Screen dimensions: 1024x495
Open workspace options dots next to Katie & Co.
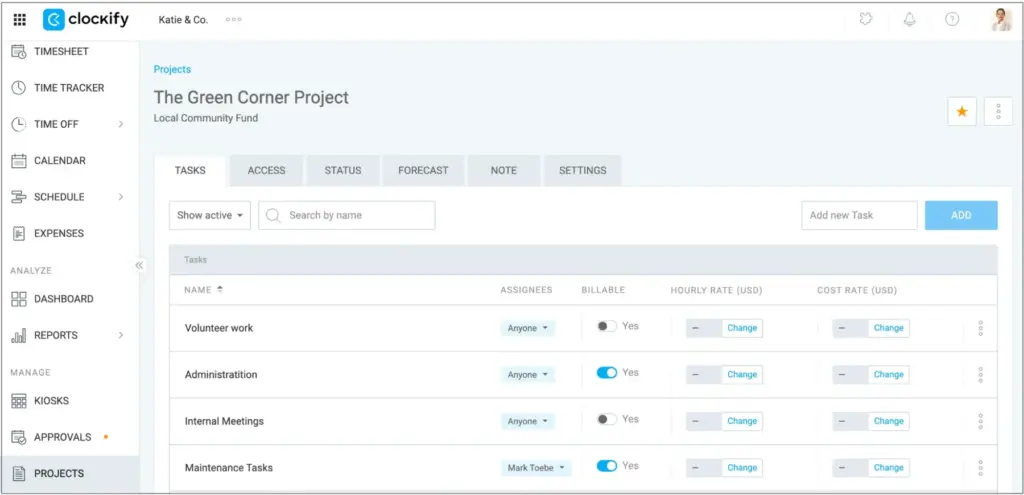pyautogui.click(x=234, y=20)
